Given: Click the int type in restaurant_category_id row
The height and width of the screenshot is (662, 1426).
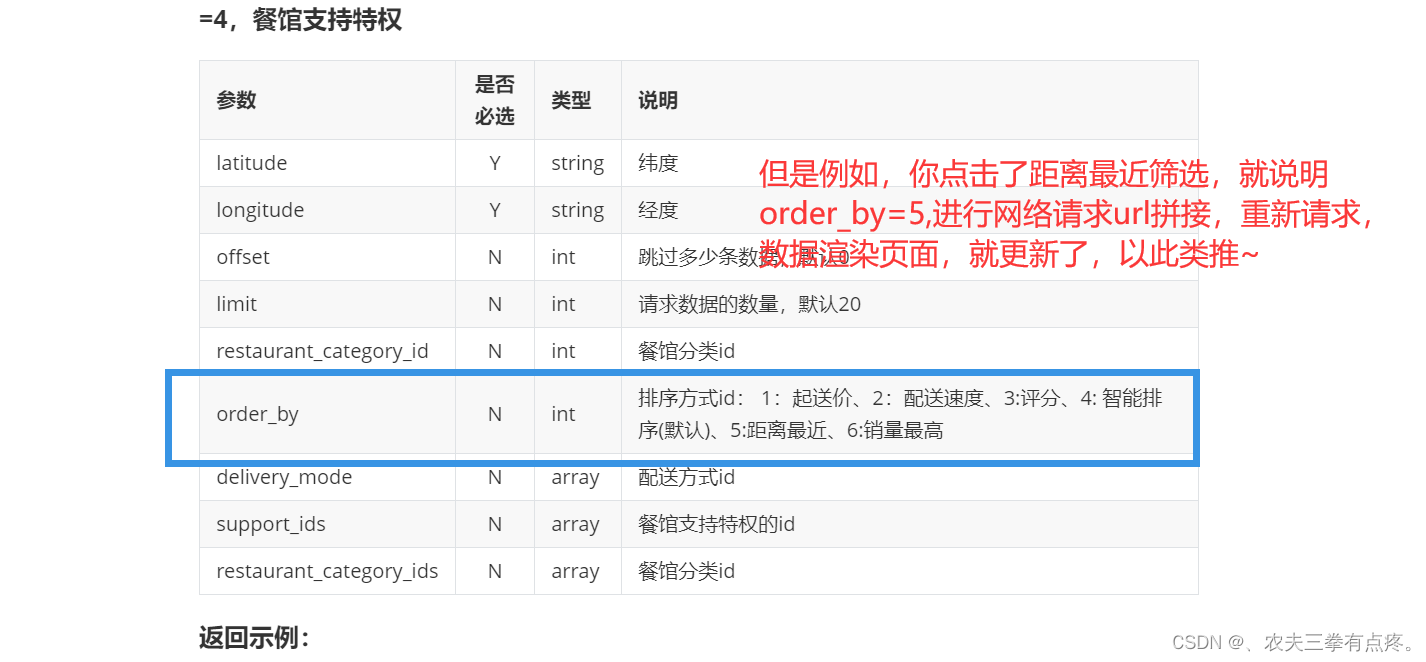Looking at the screenshot, I should [x=563, y=351].
